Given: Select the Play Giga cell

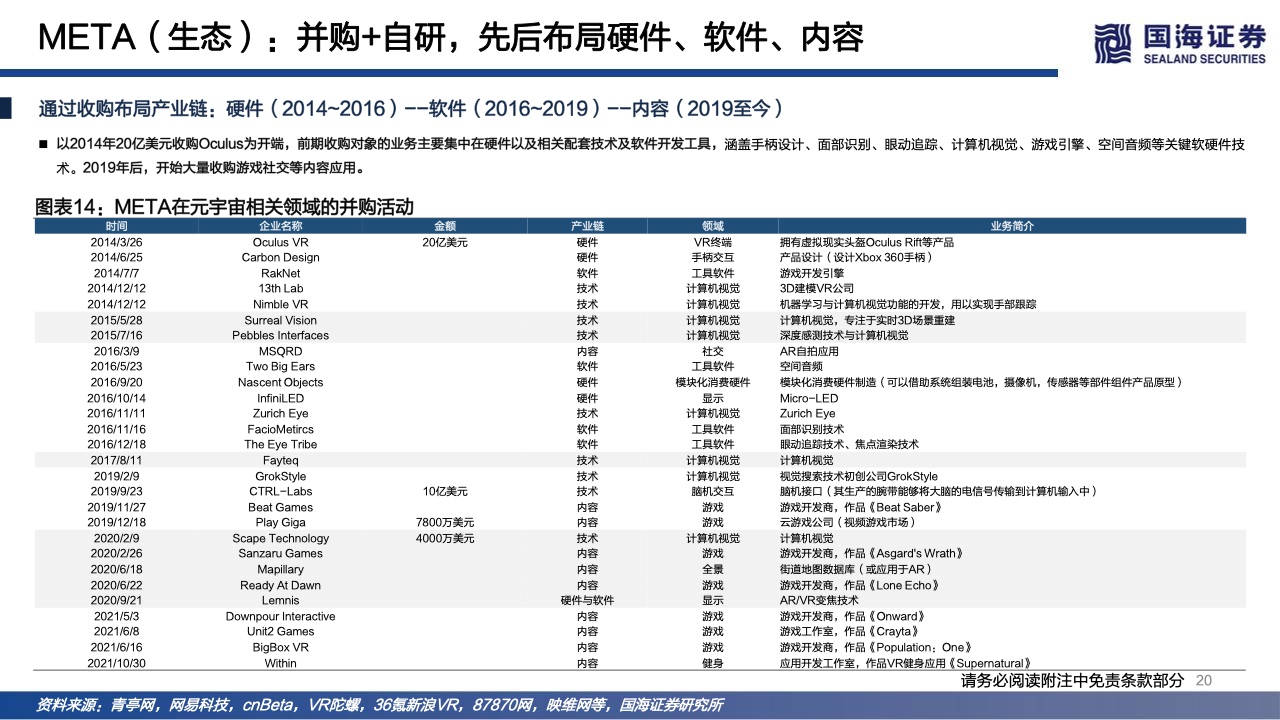Looking at the screenshot, I should (x=280, y=522).
